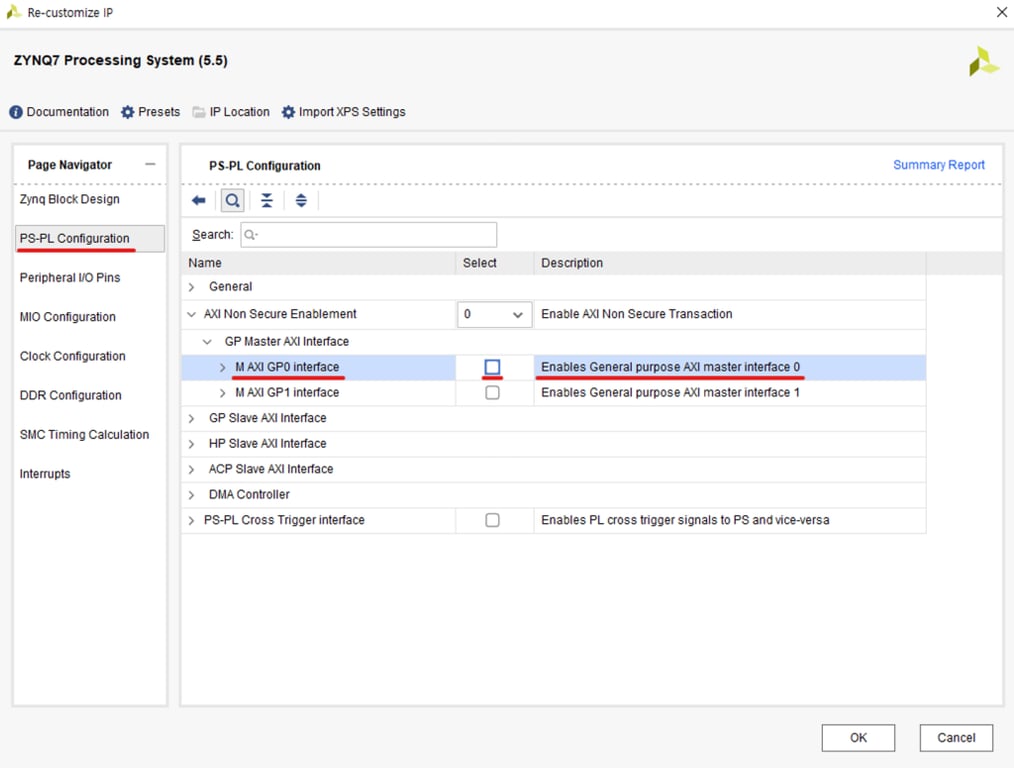Open Interrupts page in navigator

coord(45,474)
